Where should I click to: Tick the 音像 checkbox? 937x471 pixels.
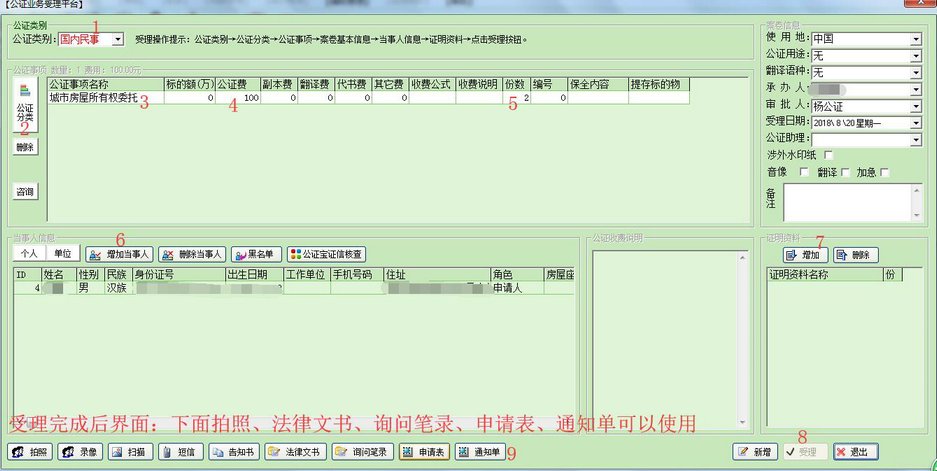click(x=804, y=173)
